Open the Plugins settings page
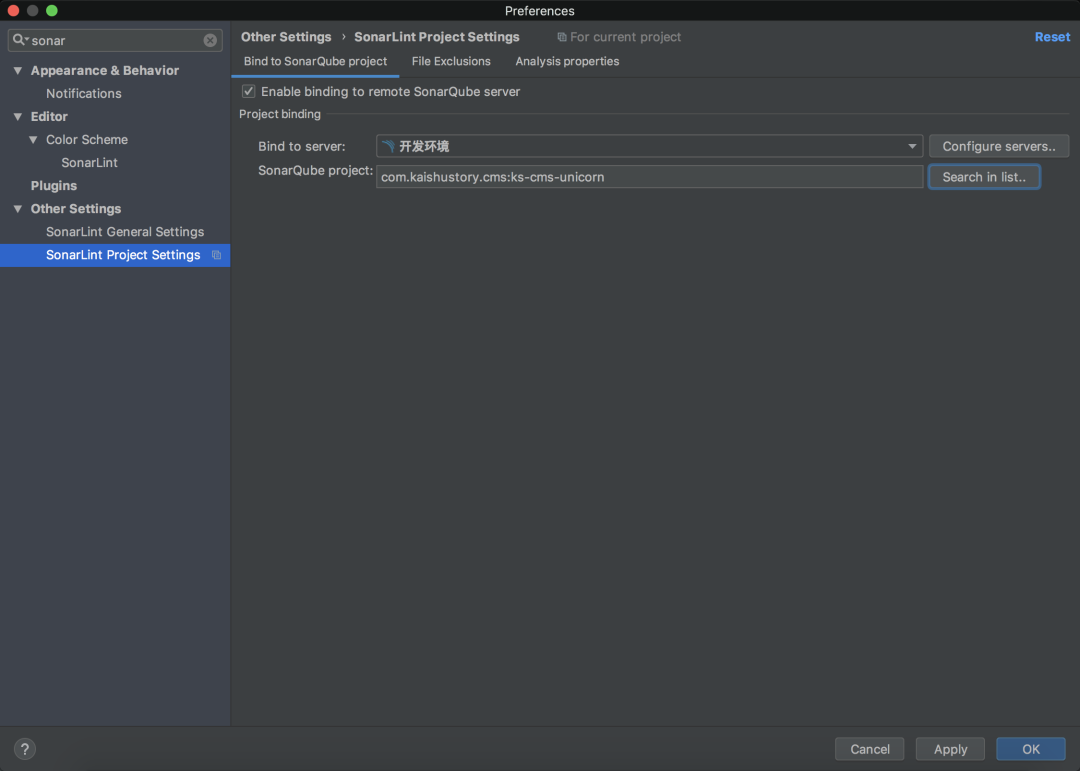 pyautogui.click(x=54, y=186)
